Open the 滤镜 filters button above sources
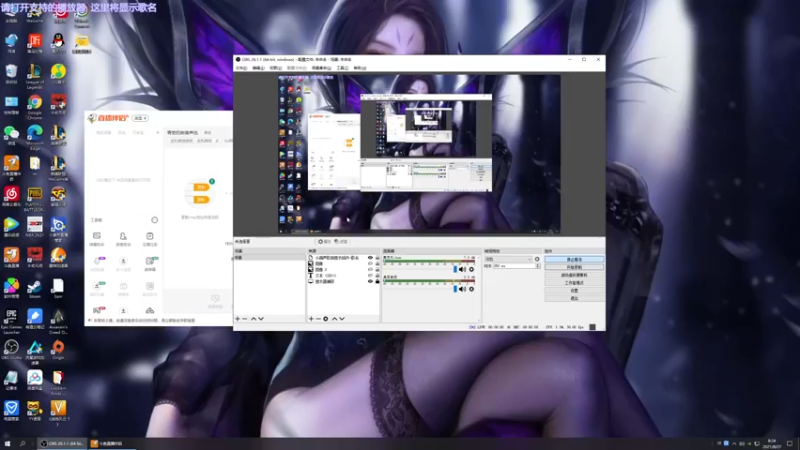Image resolution: width=800 pixels, height=450 pixels. point(341,241)
